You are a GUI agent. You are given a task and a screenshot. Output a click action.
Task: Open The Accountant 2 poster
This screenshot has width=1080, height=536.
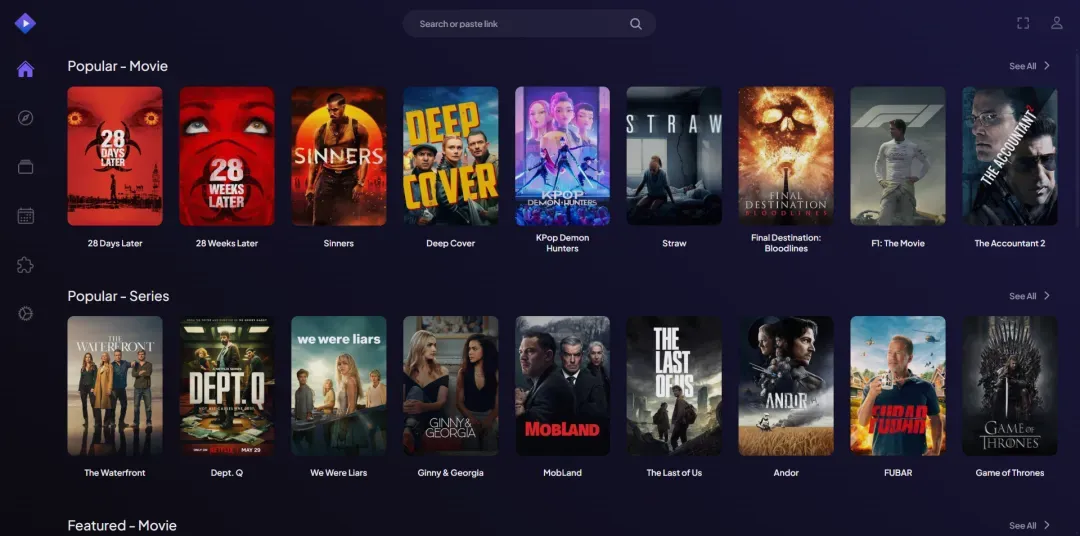[x=1010, y=156]
